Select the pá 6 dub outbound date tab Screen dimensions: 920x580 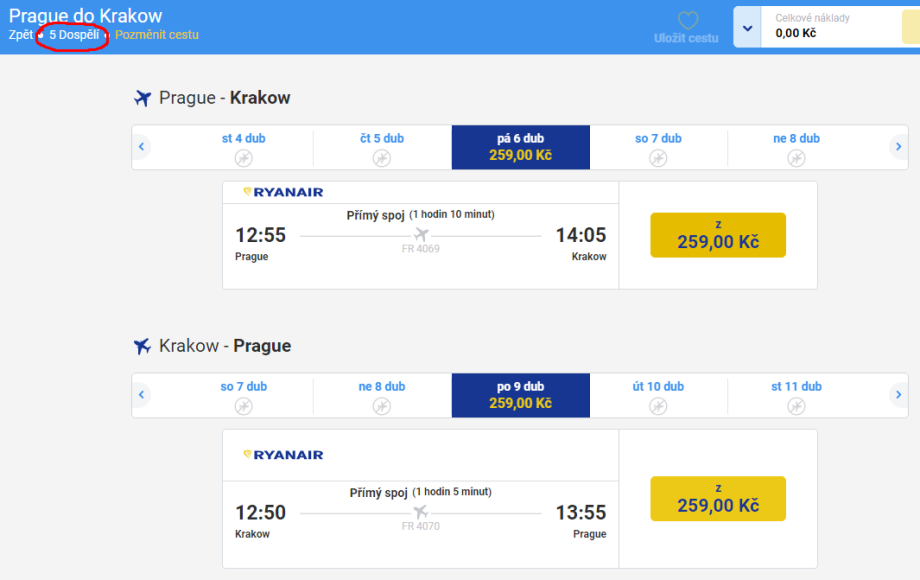pyautogui.click(x=520, y=147)
